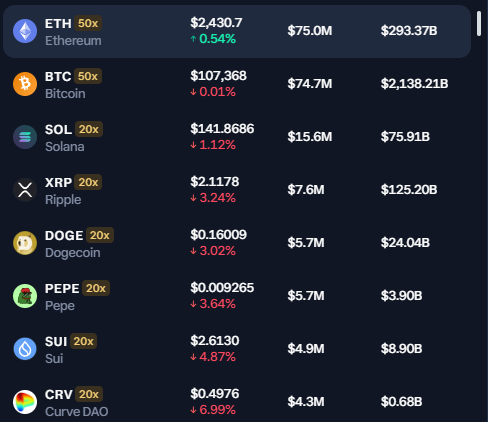Click the Ethereum volume $75.0M
This screenshot has height=422, width=488.
point(310,31)
